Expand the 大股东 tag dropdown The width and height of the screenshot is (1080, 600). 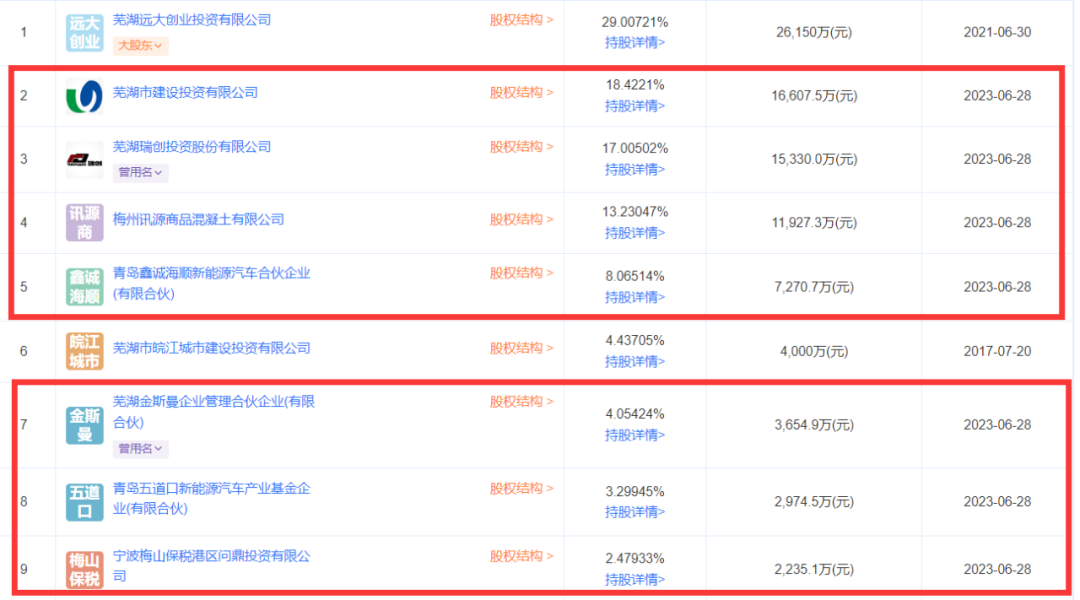pyautogui.click(x=140, y=45)
